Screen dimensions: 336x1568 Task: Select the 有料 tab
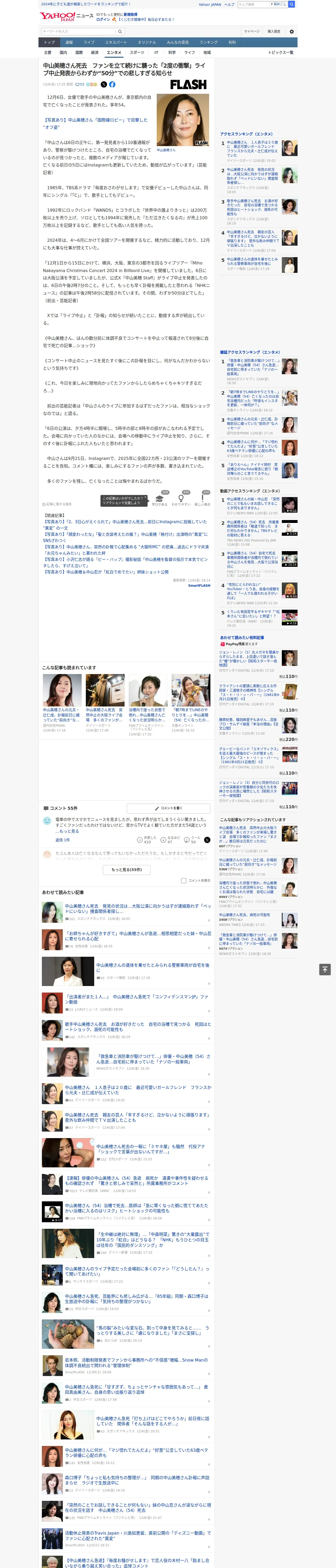tap(232, 43)
